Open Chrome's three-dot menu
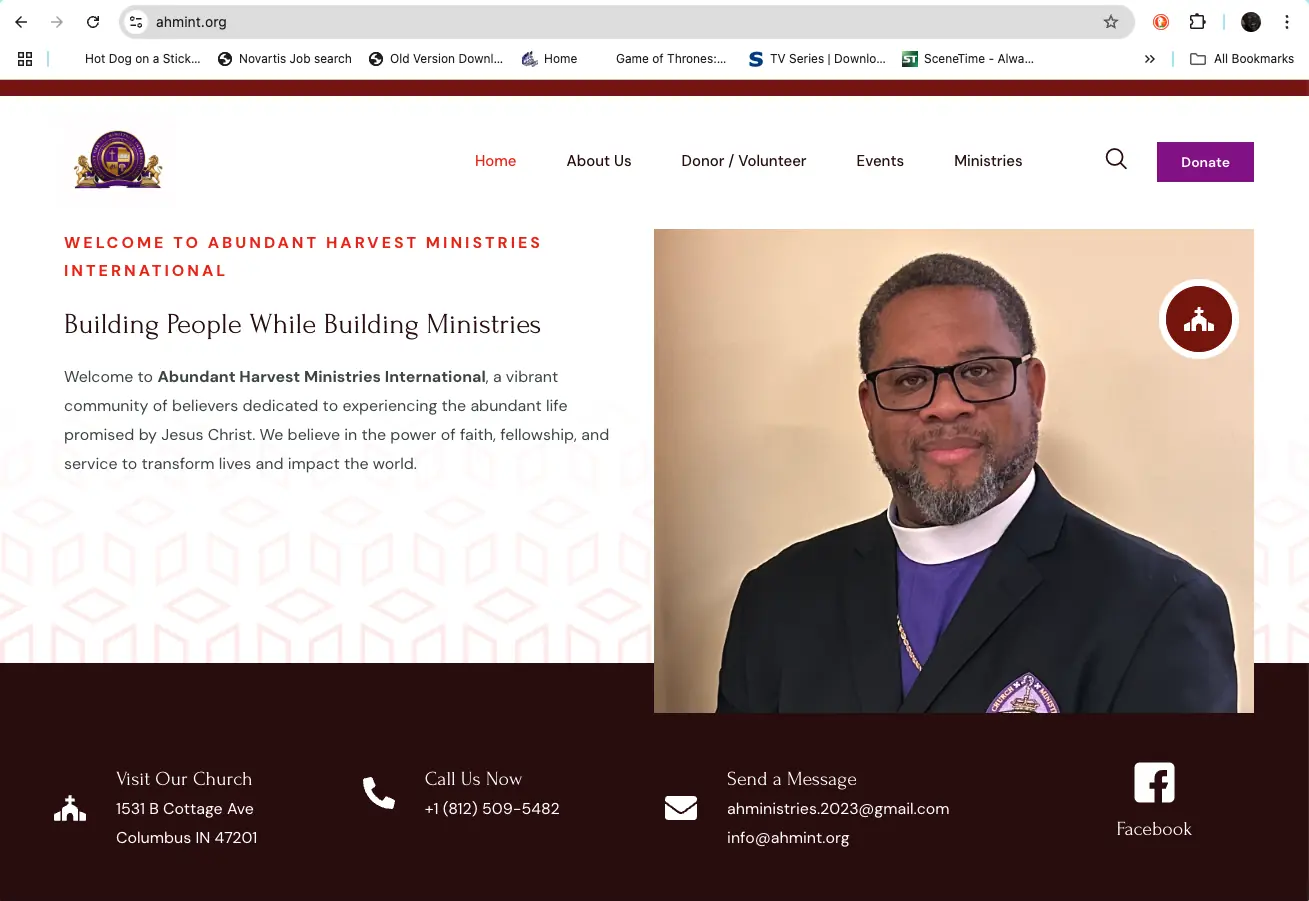Image resolution: width=1309 pixels, height=901 pixels. (1287, 22)
